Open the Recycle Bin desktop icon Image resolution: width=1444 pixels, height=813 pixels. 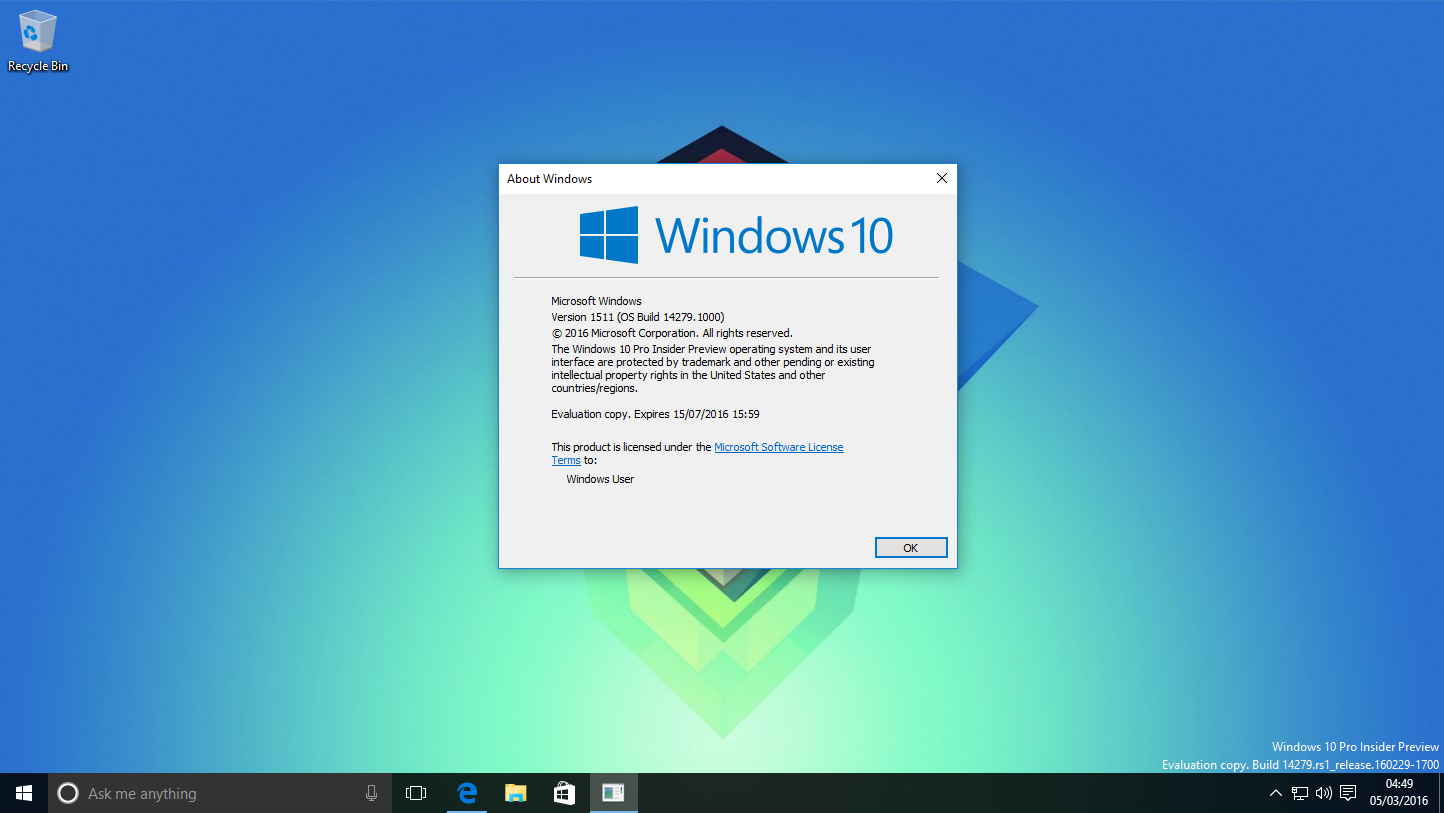(38, 41)
